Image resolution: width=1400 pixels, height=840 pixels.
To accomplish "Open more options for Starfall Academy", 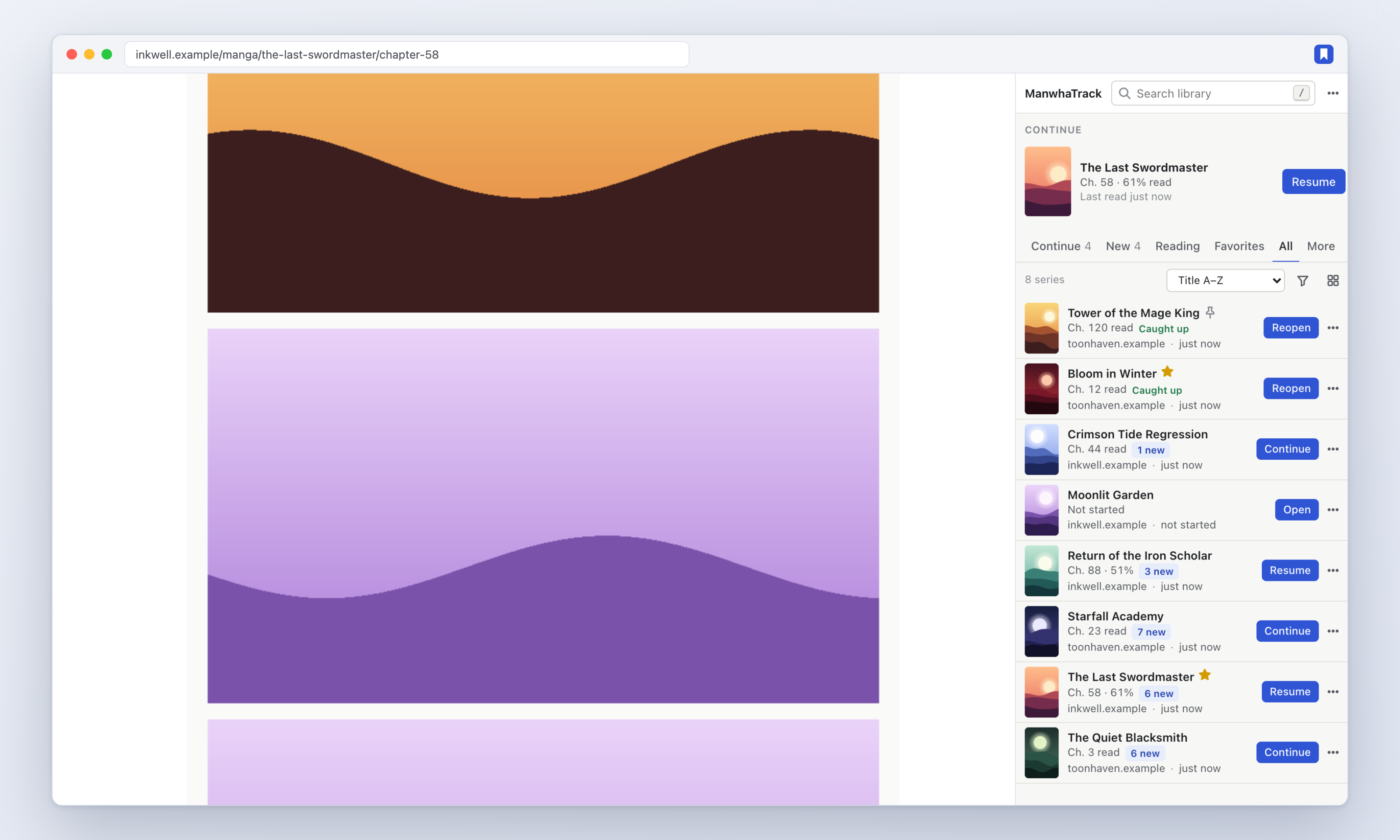I will click(x=1333, y=630).
